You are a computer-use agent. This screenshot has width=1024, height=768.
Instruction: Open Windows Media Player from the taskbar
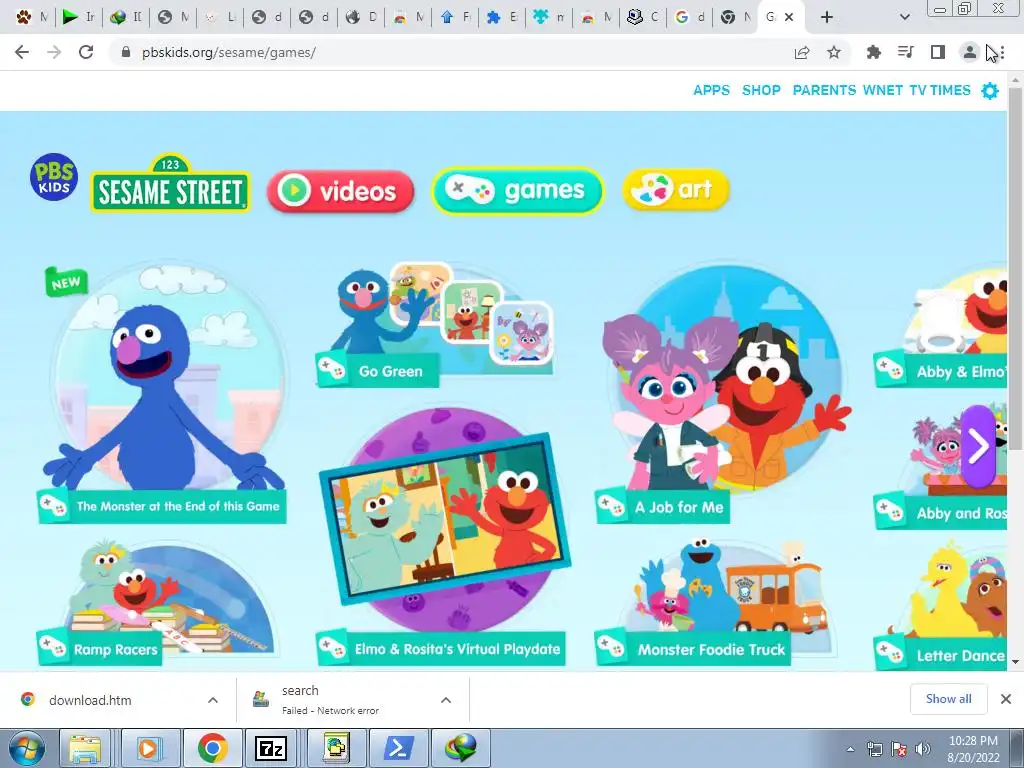148,749
